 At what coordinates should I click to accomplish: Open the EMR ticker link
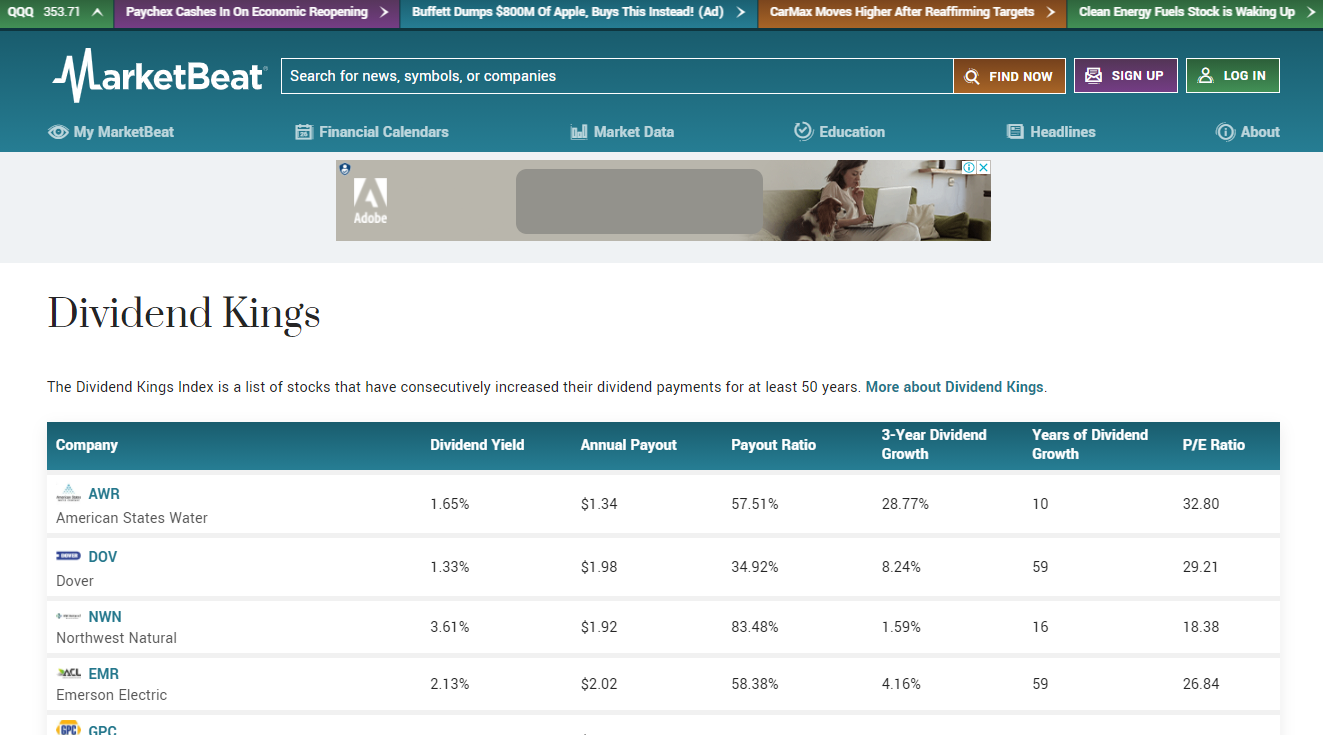104,674
